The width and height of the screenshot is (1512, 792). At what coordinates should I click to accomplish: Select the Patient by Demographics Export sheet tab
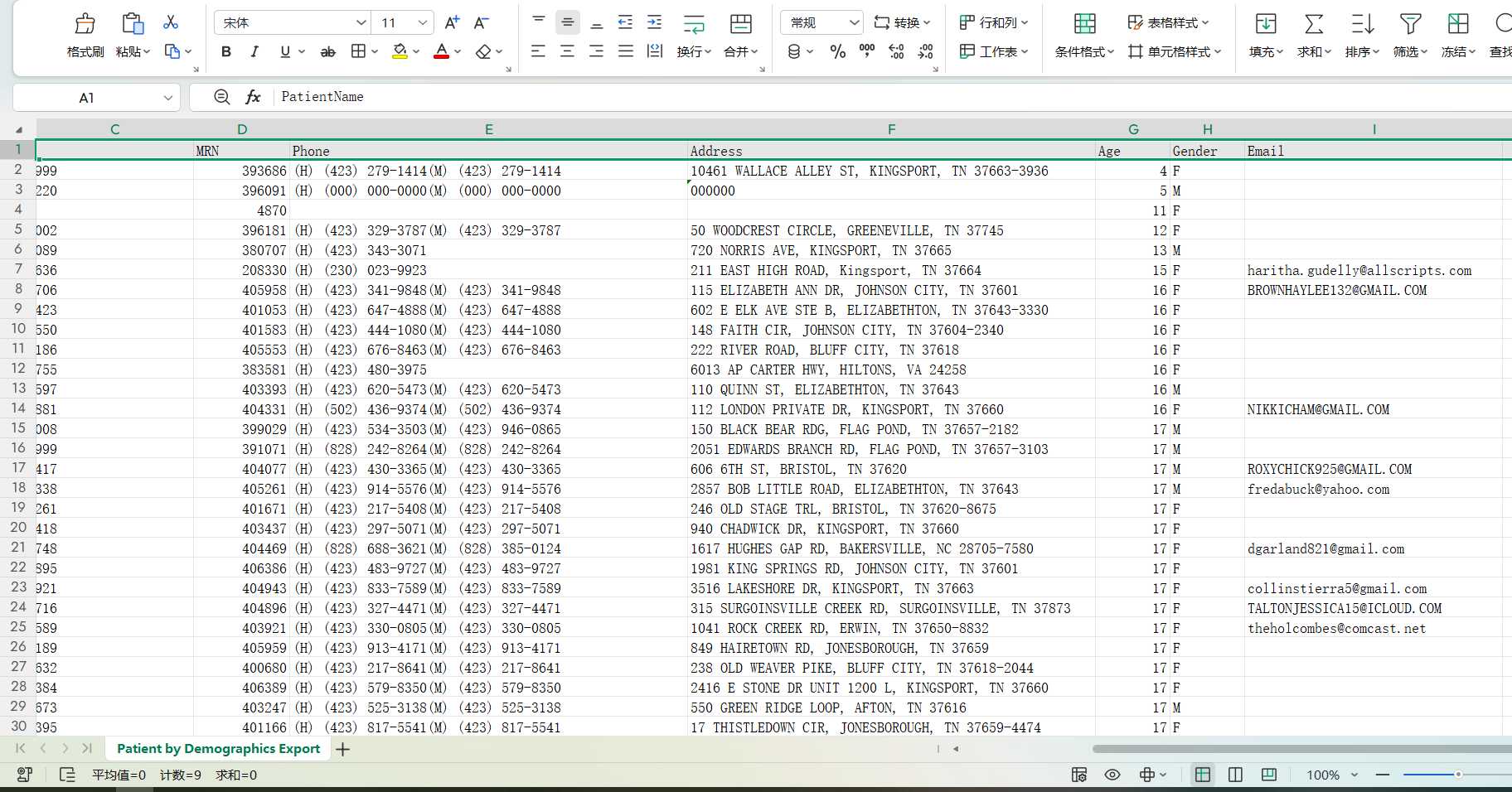(x=219, y=749)
